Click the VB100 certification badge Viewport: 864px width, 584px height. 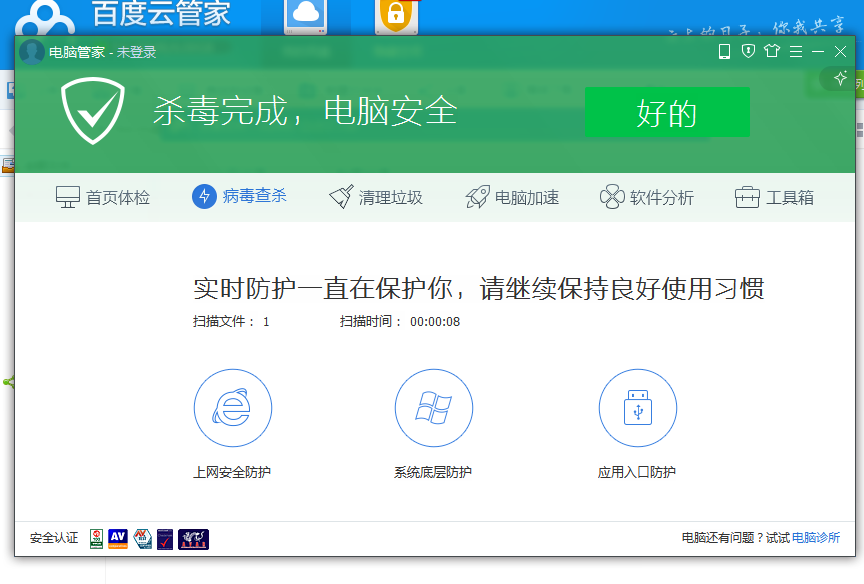click(96, 539)
